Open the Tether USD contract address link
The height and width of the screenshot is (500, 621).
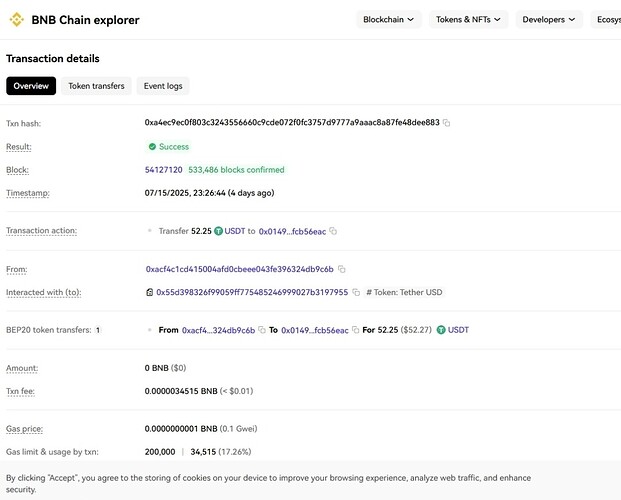(x=252, y=293)
